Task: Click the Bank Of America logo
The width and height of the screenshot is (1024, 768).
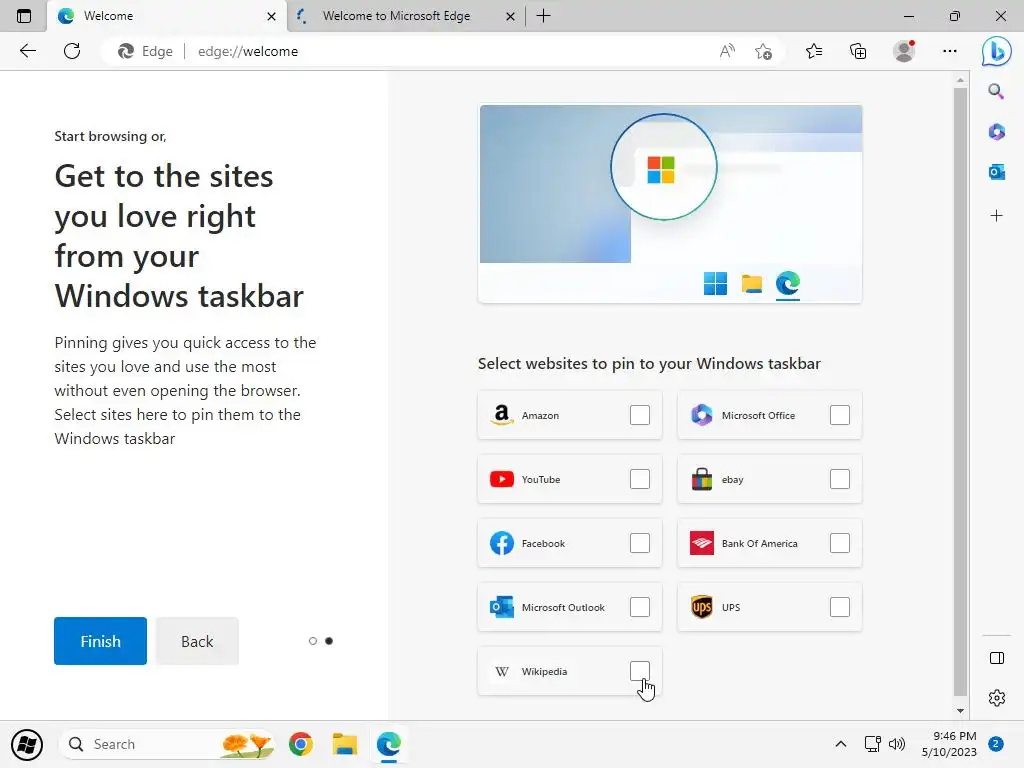Action: point(701,543)
